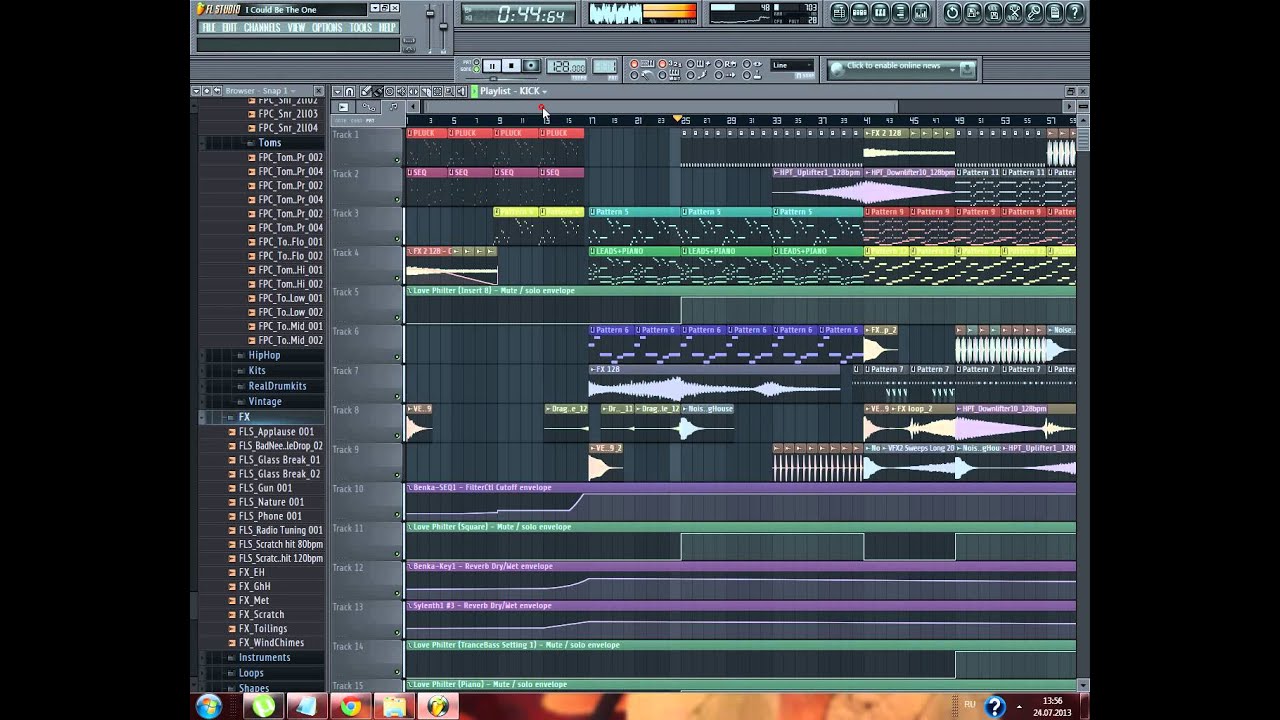Open the question mark help button
The height and width of the screenshot is (720, 1280).
click(1075, 13)
